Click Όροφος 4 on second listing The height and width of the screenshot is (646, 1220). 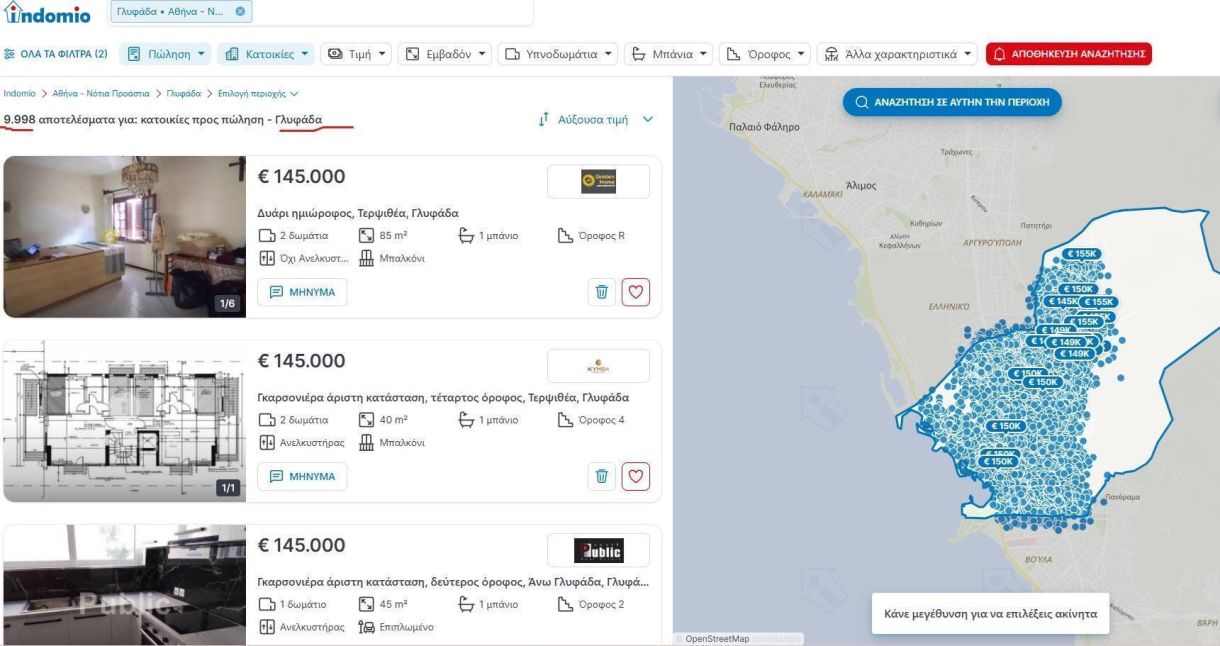point(591,420)
